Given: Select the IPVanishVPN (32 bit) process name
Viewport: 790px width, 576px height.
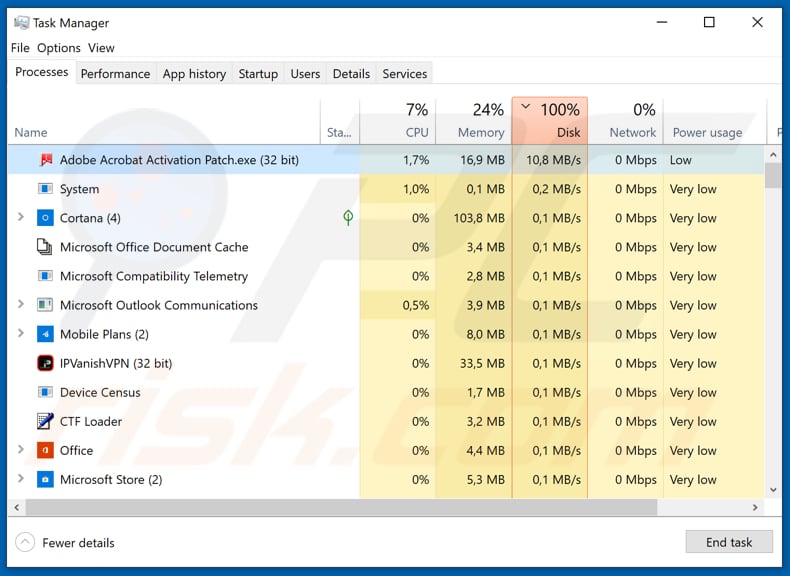Looking at the screenshot, I should tap(116, 363).
